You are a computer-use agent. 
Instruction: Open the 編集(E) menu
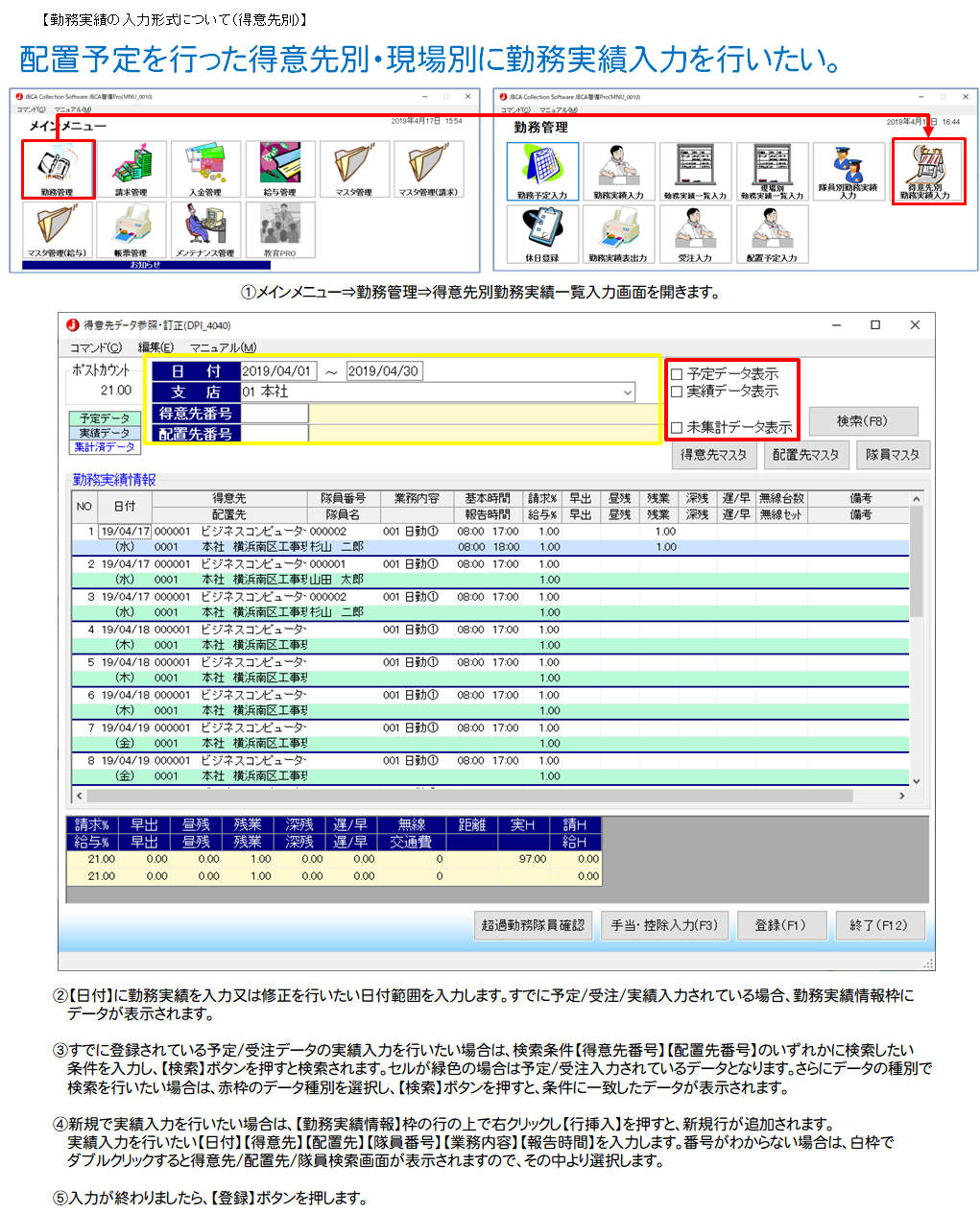[155, 347]
